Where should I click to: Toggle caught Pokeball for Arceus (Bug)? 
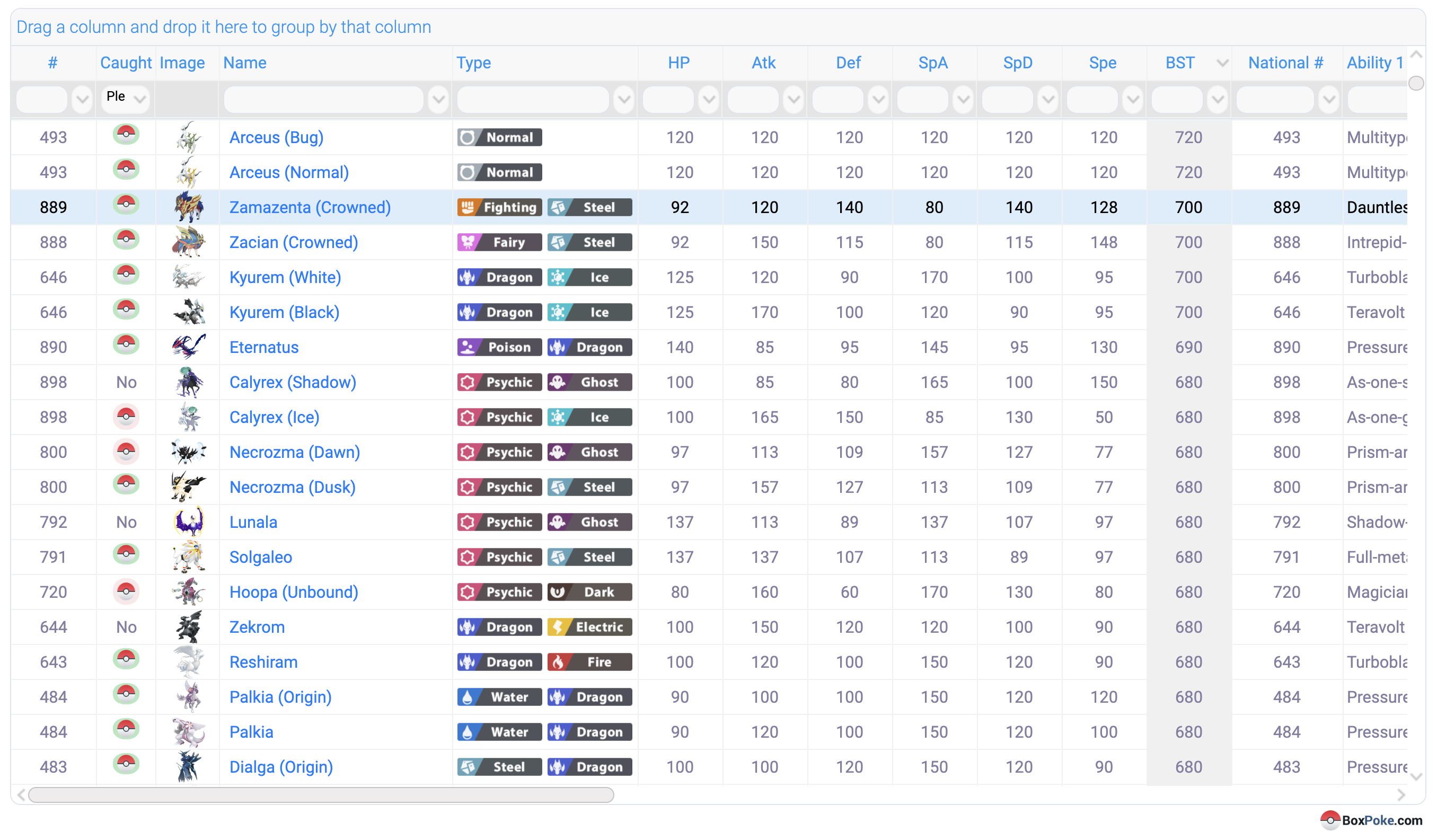[x=126, y=135]
